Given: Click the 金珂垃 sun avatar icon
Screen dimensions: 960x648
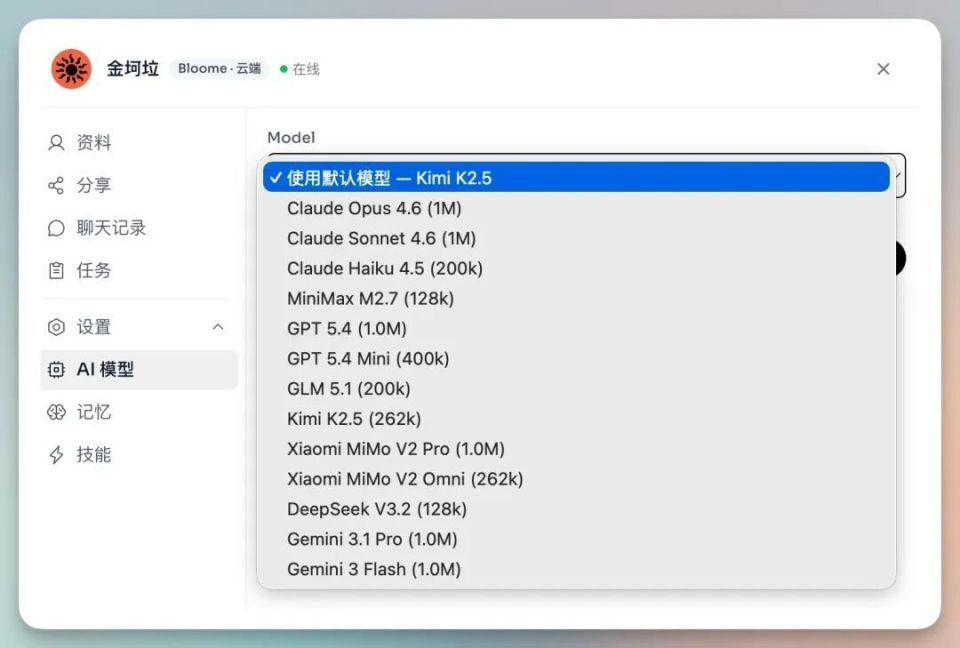Looking at the screenshot, I should tap(71, 69).
